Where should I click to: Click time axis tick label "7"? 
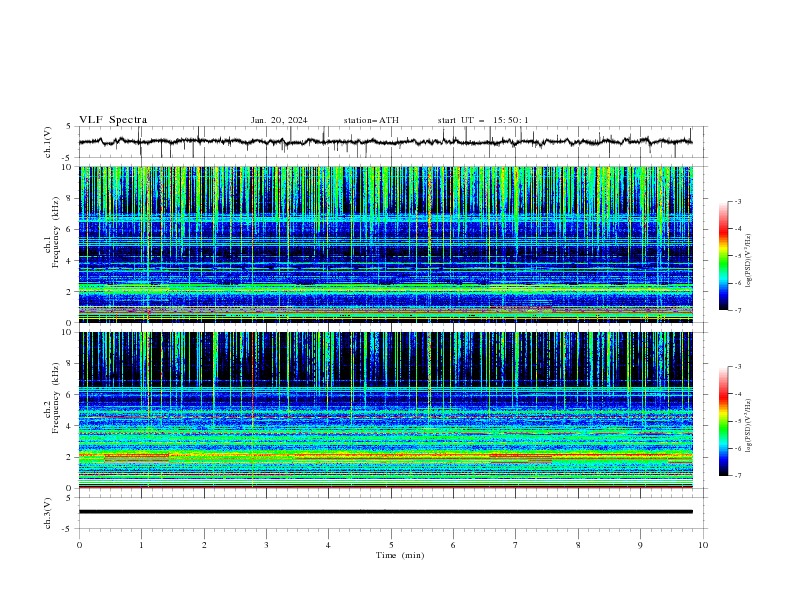click(516, 545)
